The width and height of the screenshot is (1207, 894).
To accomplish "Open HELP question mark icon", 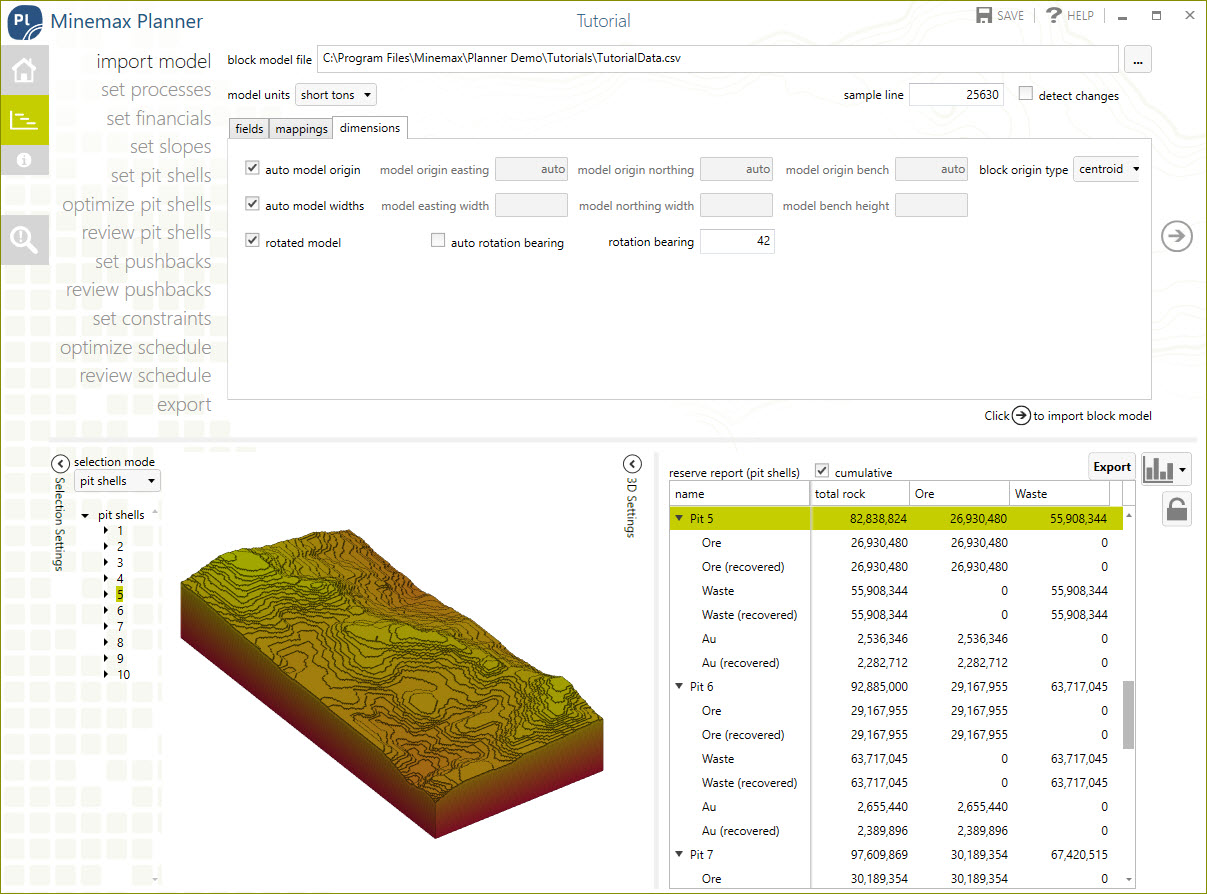I will coord(1053,15).
